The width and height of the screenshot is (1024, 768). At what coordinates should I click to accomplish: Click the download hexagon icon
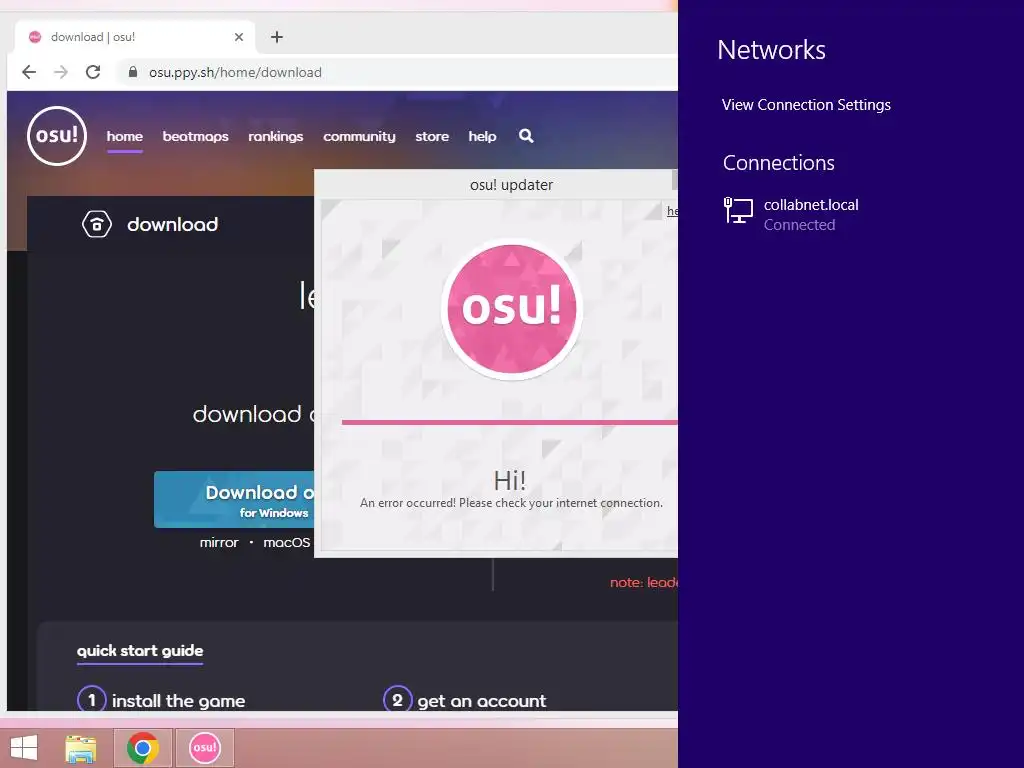click(97, 224)
